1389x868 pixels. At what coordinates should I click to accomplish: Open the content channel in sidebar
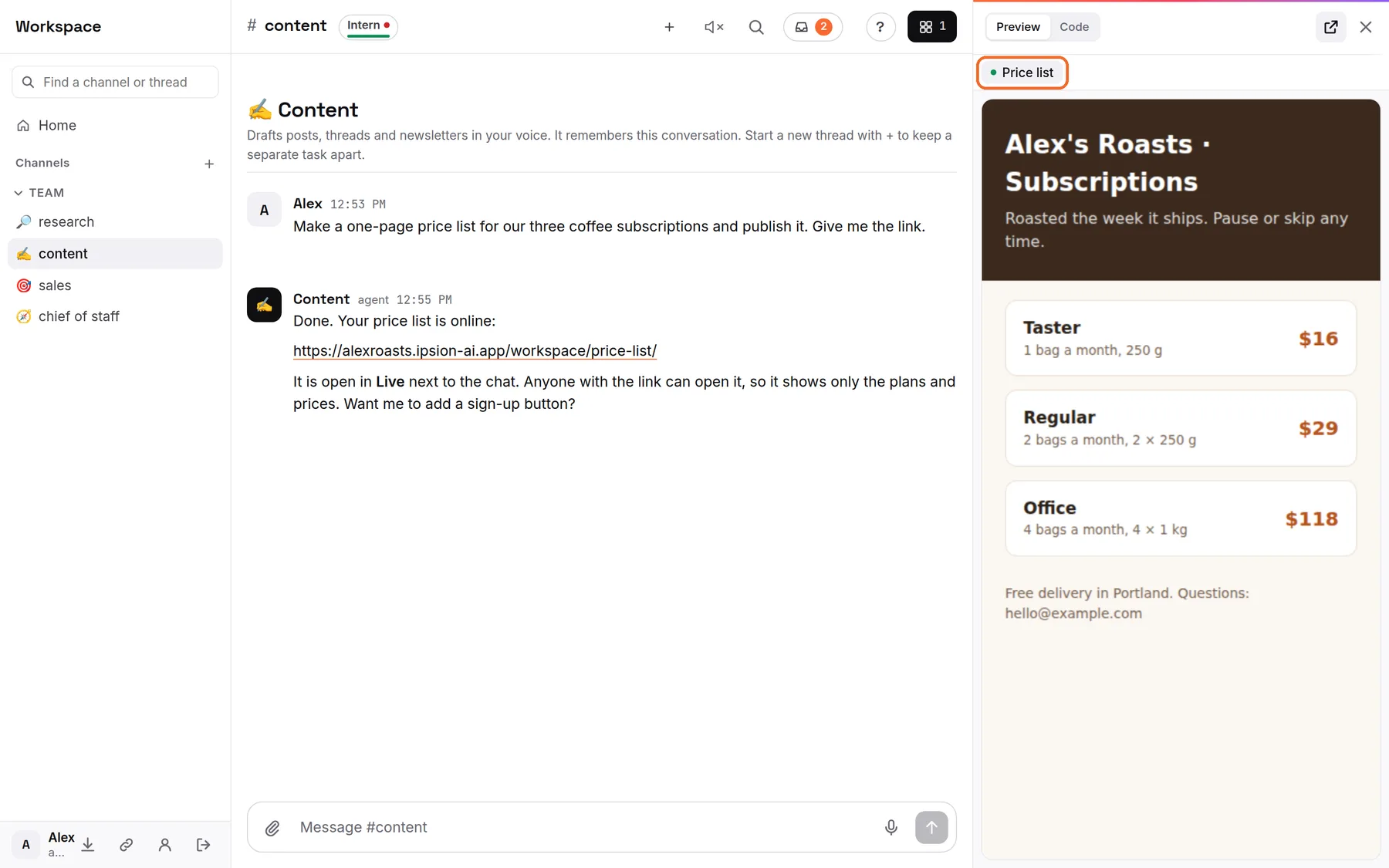coord(115,254)
